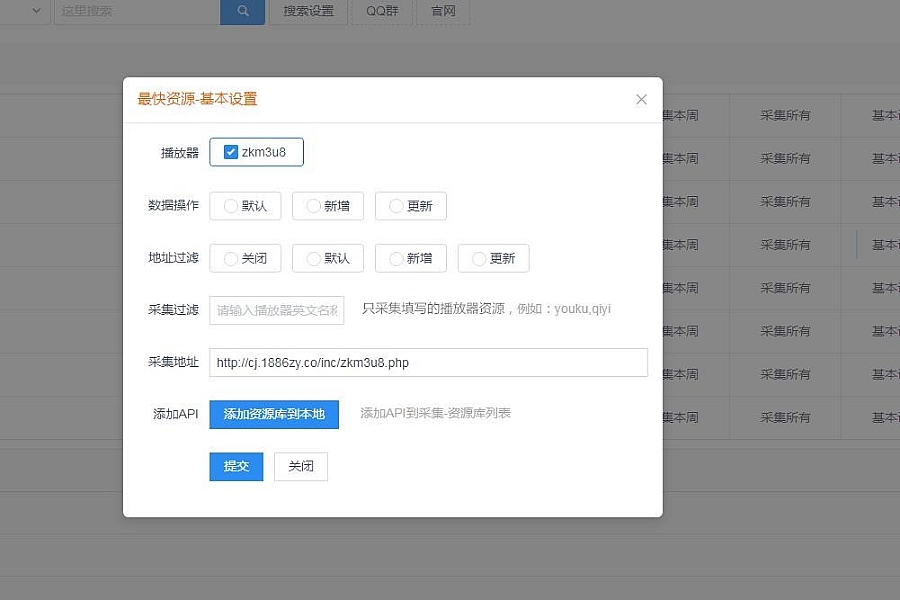Open the 官网 toolbar link
This screenshot has height=600, width=900.
coord(443,11)
